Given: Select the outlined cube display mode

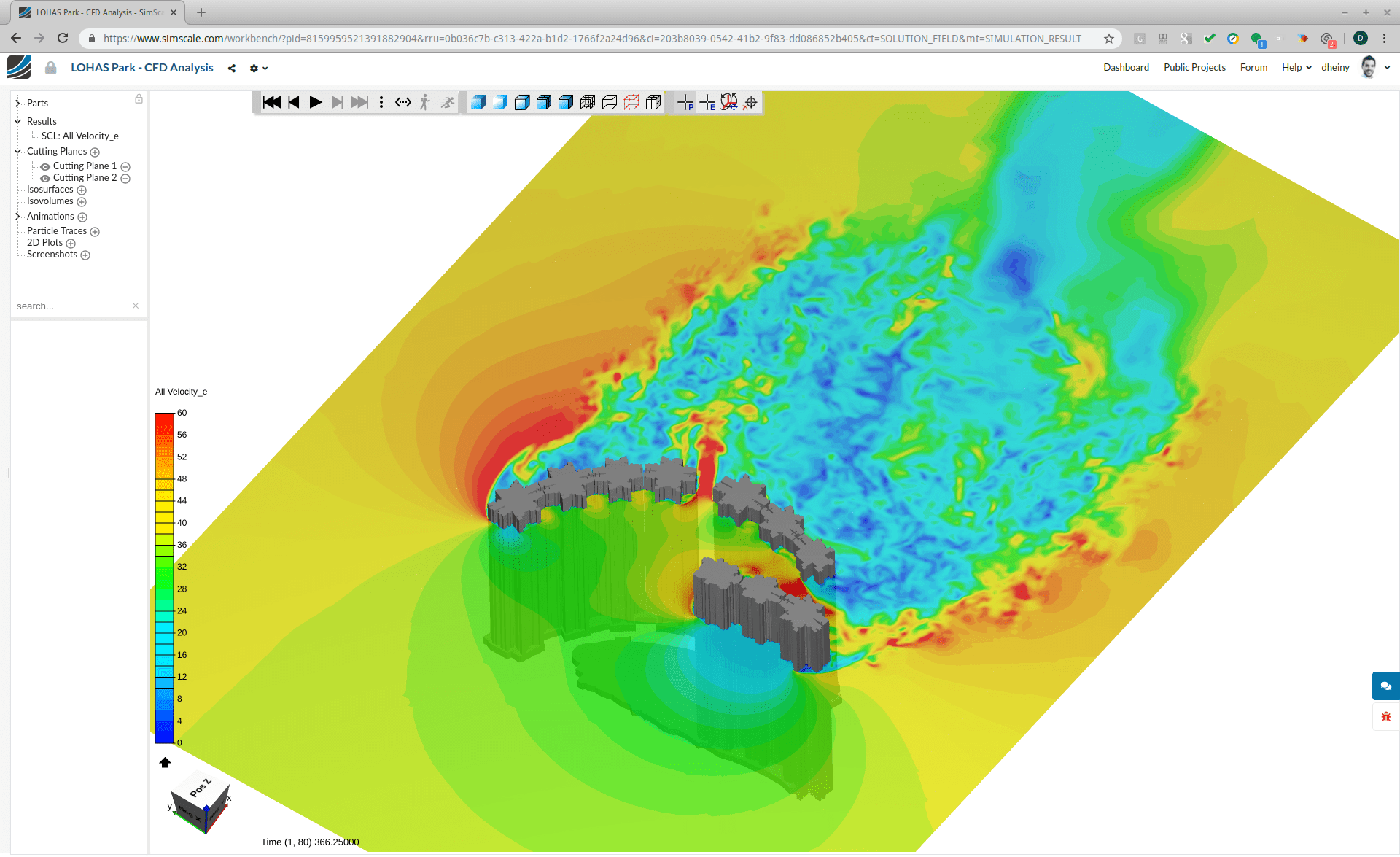Looking at the screenshot, I should [522, 102].
